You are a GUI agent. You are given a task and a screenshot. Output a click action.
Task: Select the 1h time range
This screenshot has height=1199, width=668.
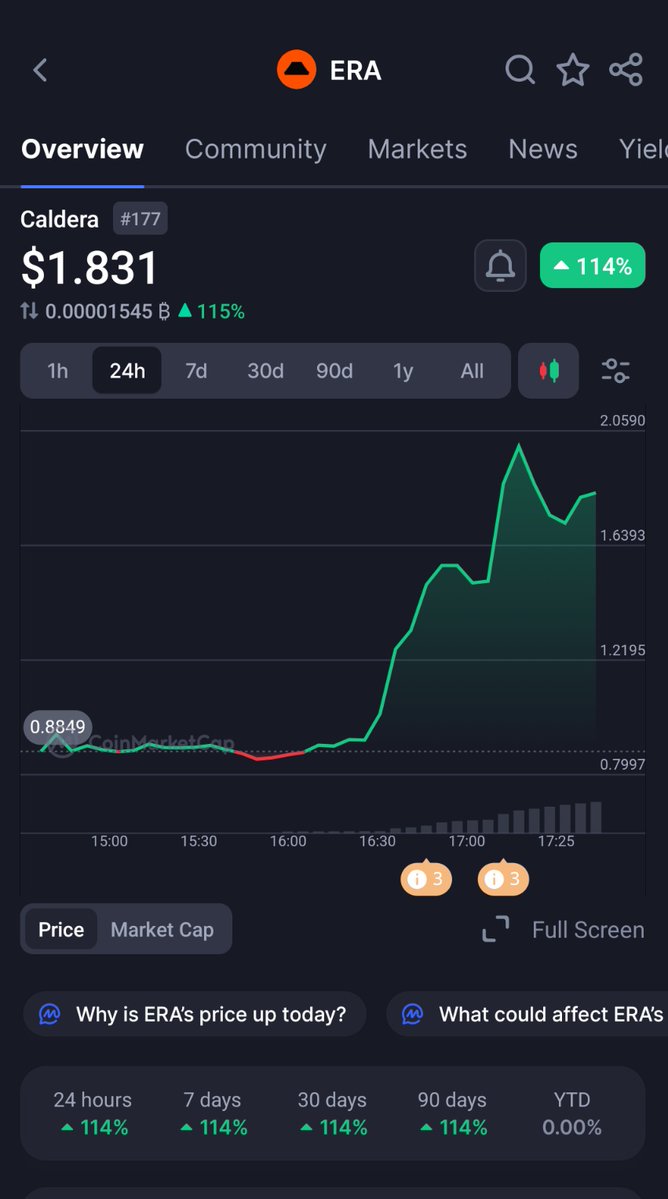tap(58, 371)
